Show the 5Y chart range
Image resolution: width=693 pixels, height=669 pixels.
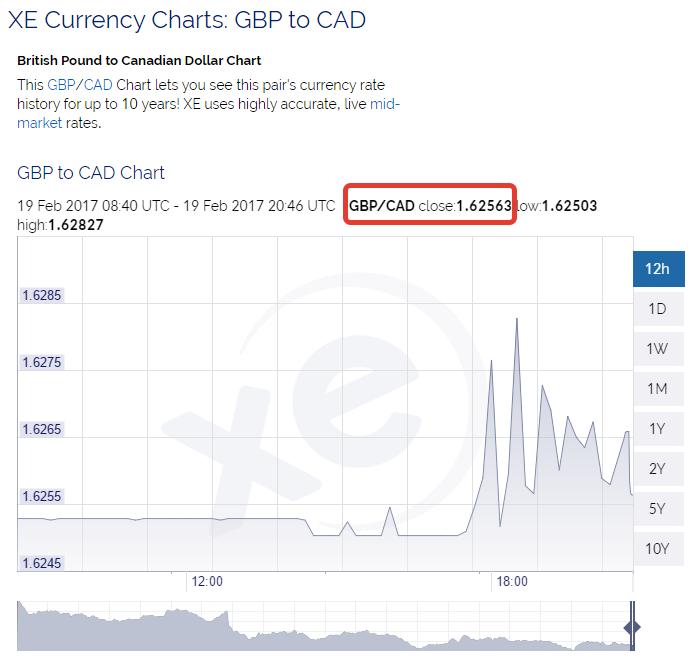(x=659, y=509)
